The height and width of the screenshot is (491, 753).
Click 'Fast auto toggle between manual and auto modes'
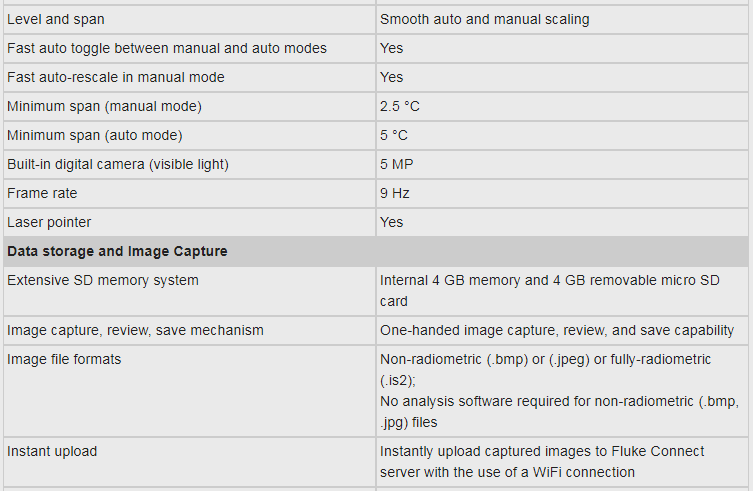167,48
